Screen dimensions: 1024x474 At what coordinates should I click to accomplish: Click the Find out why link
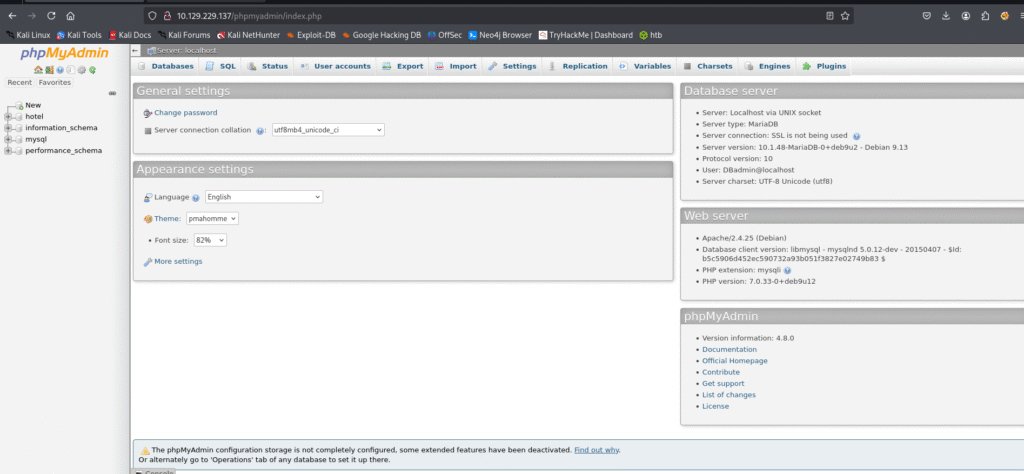(x=597, y=450)
